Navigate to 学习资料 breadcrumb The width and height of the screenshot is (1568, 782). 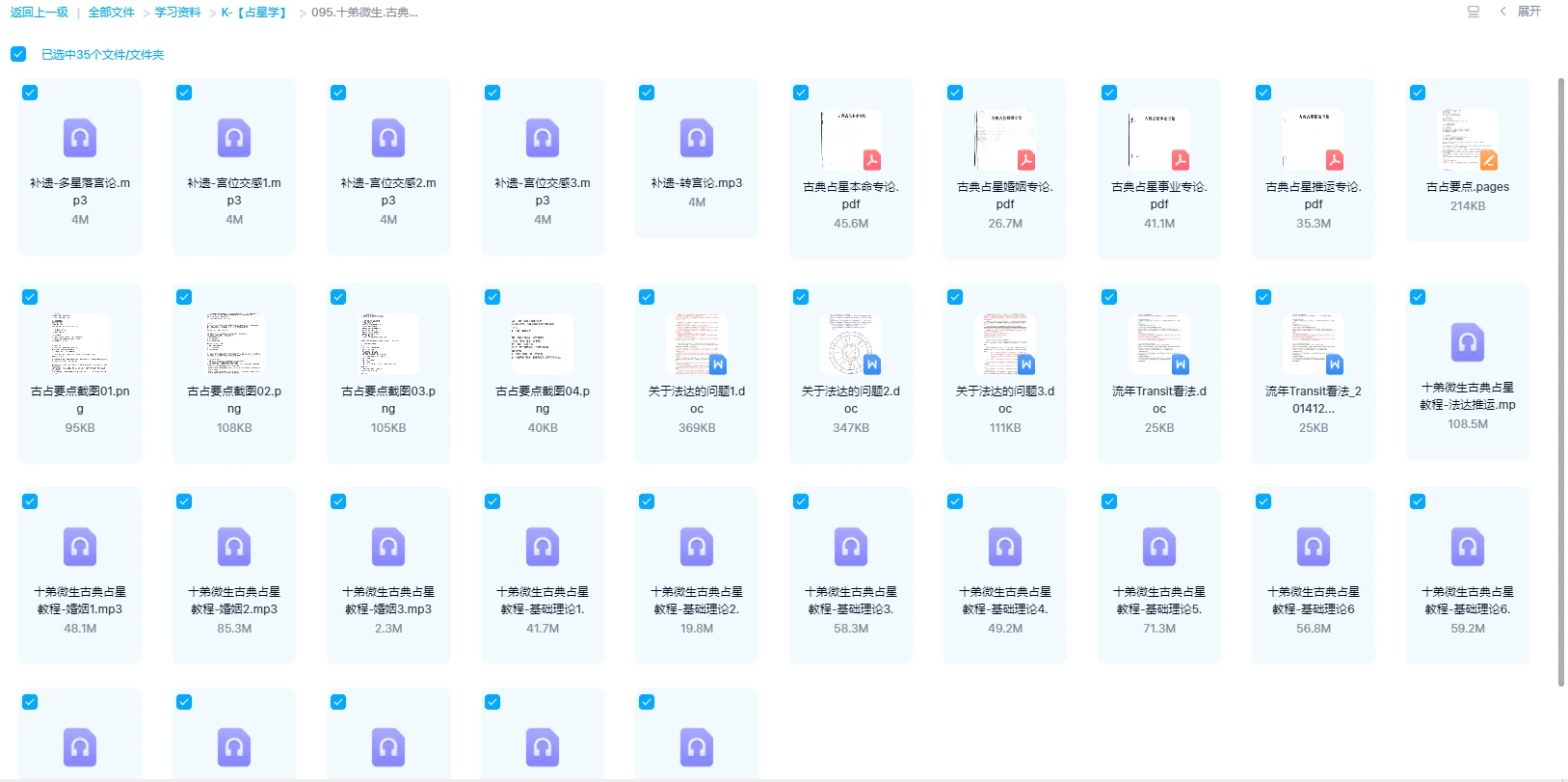[177, 13]
